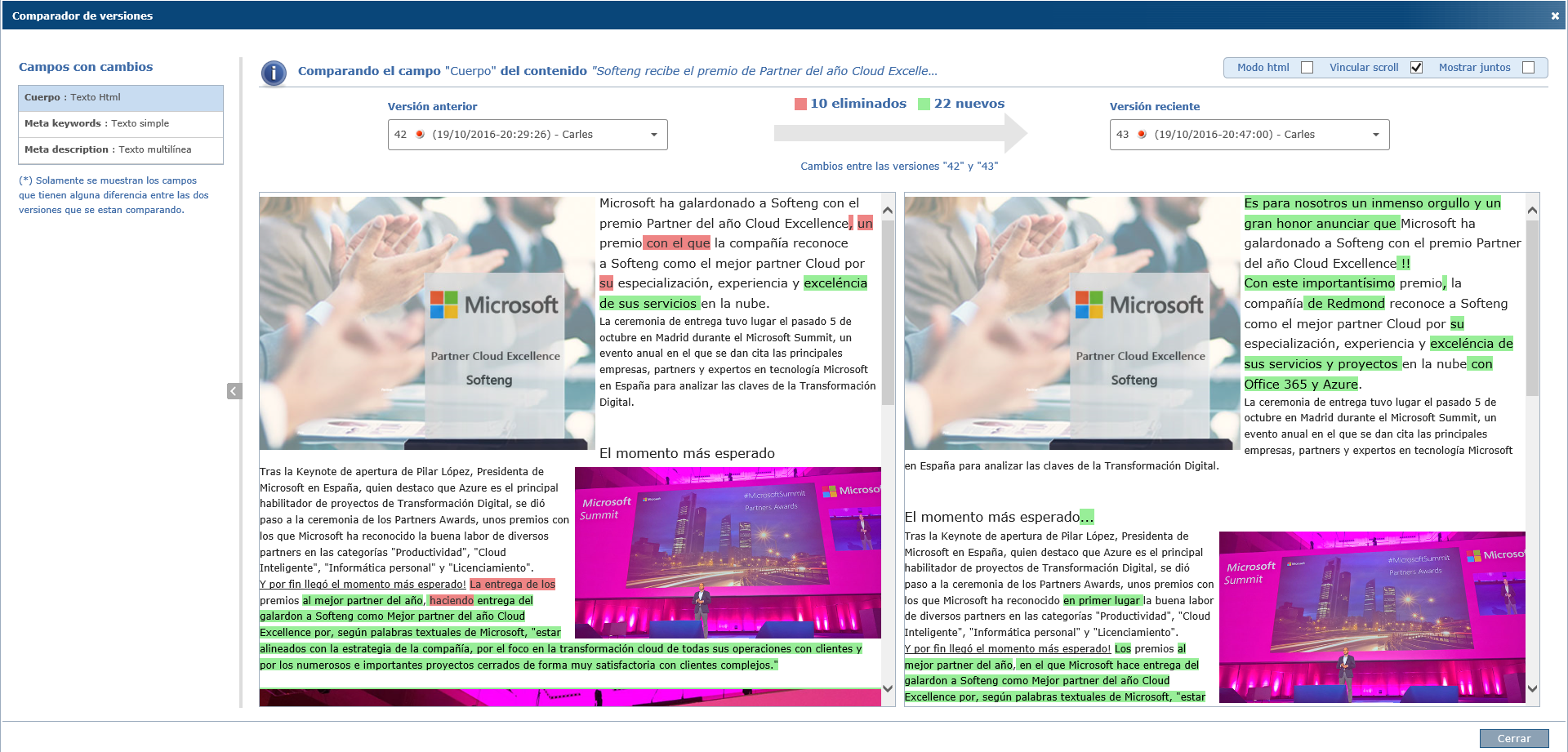Click the left pane scroll up arrow
The width and height of the screenshot is (1568, 752).
[x=888, y=211]
